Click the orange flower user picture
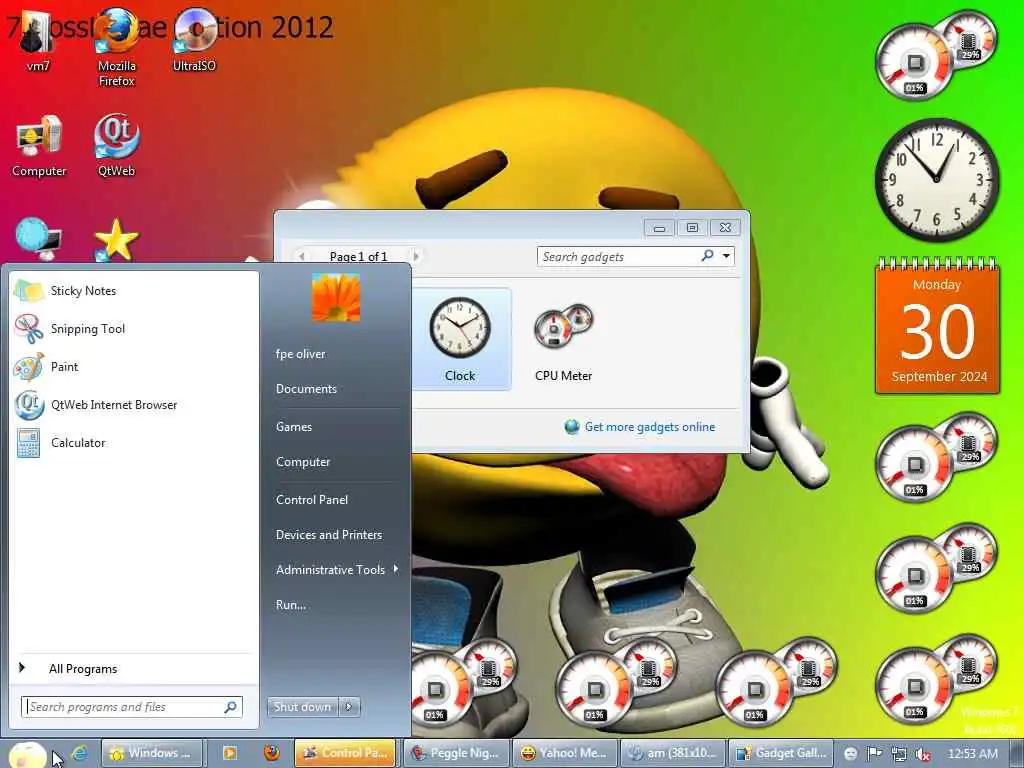The image size is (1024, 768). click(336, 297)
